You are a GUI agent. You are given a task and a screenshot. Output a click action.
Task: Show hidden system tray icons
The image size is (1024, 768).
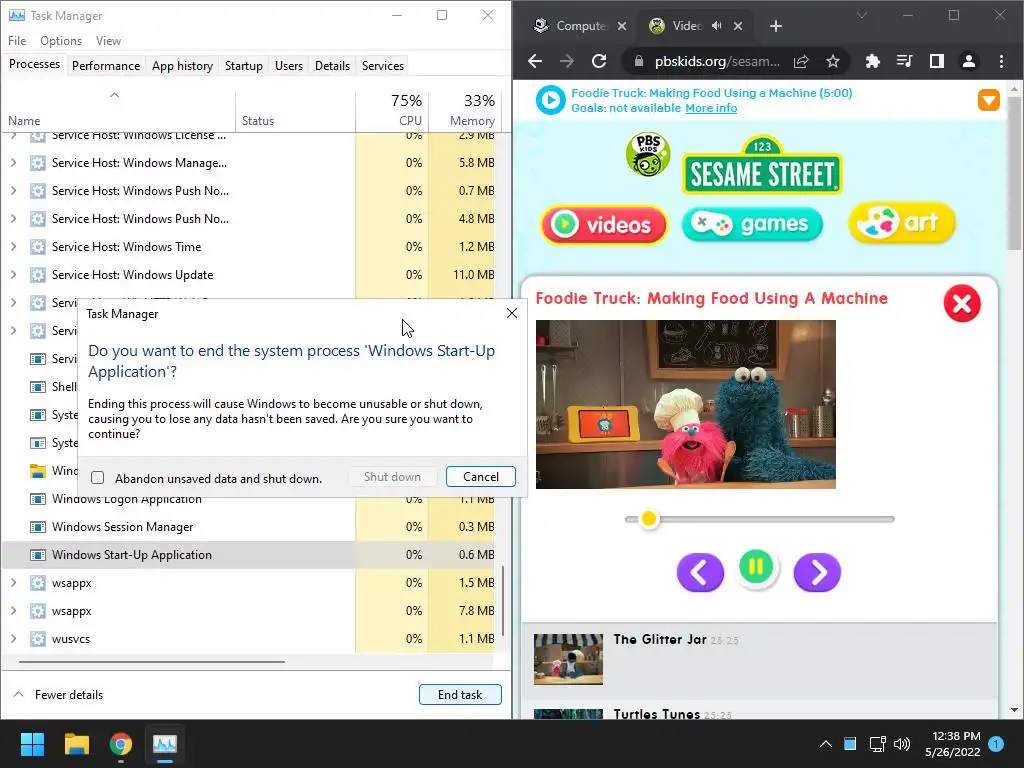(825, 744)
